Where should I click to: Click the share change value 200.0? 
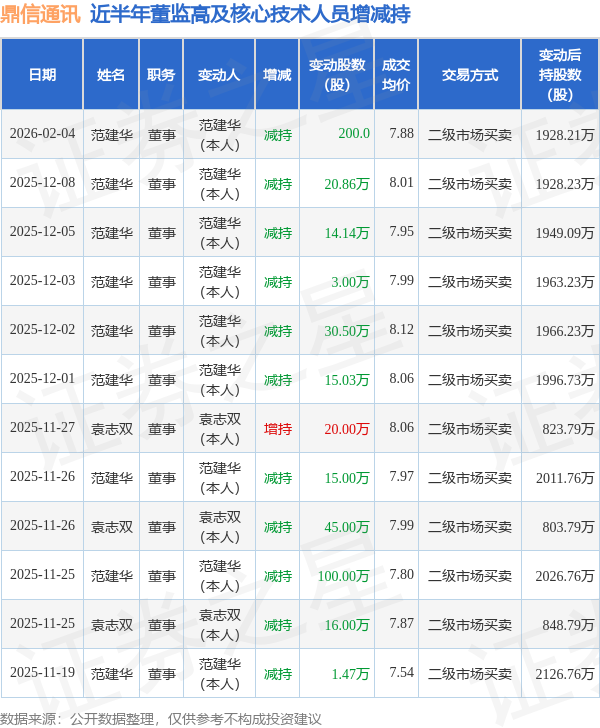click(x=354, y=134)
